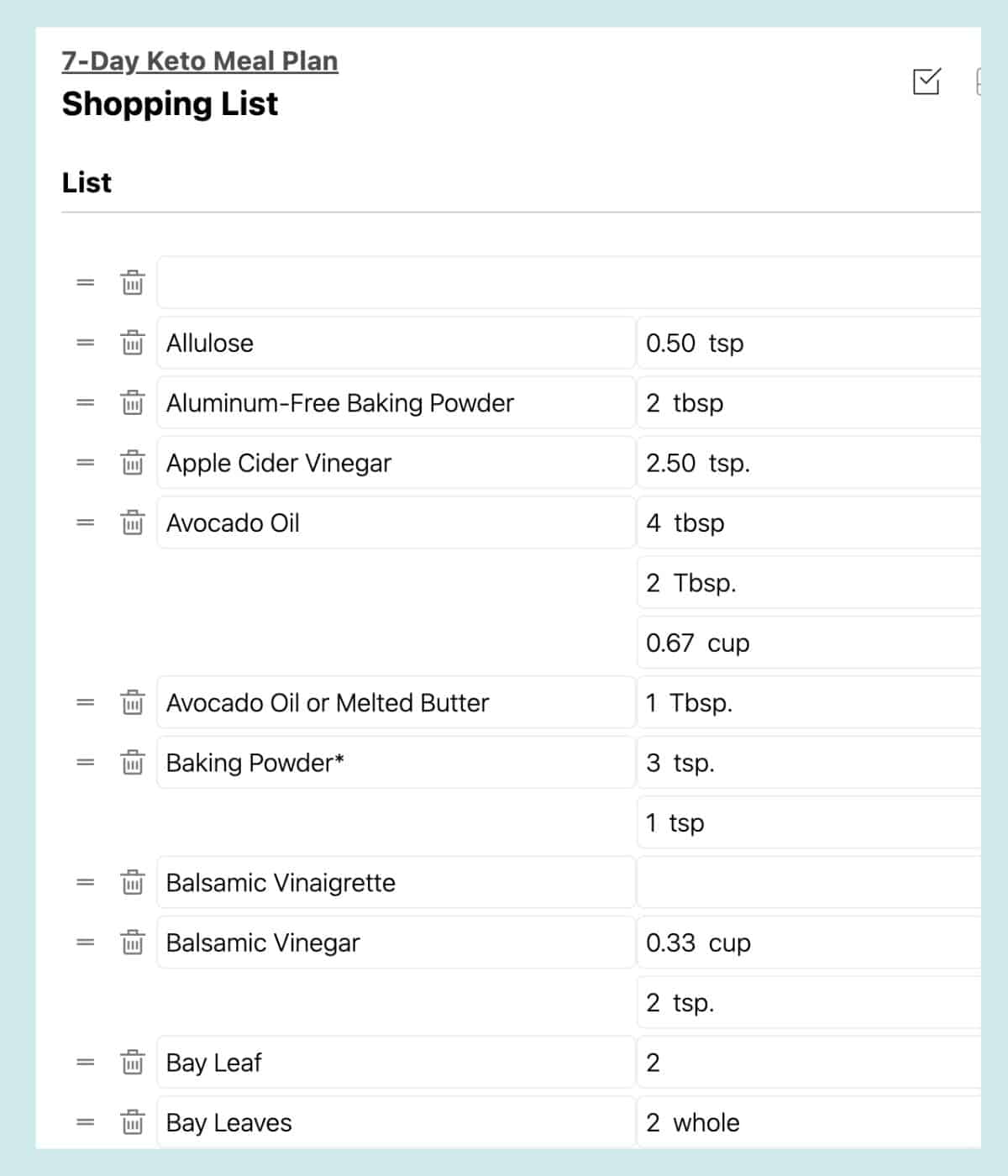Click the empty first item name field
Screen dimensions: 1008x1176
click(568, 283)
